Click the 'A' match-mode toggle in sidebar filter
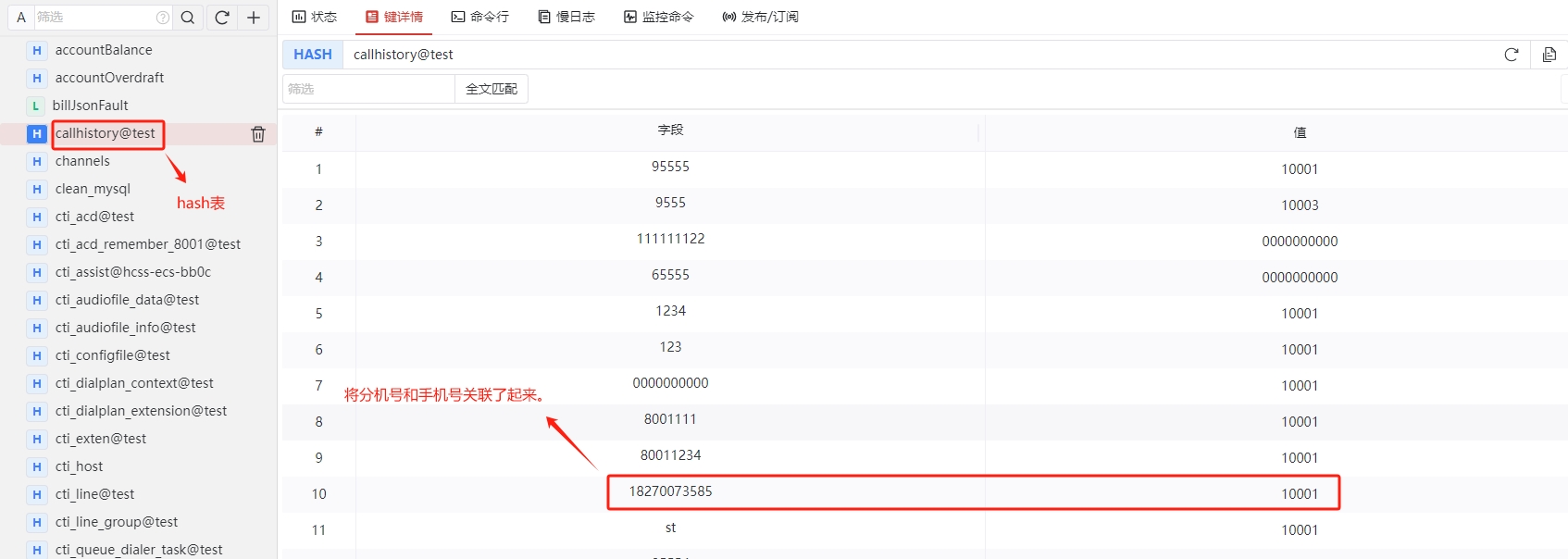Screen dimensions: 1568x559 [21, 18]
